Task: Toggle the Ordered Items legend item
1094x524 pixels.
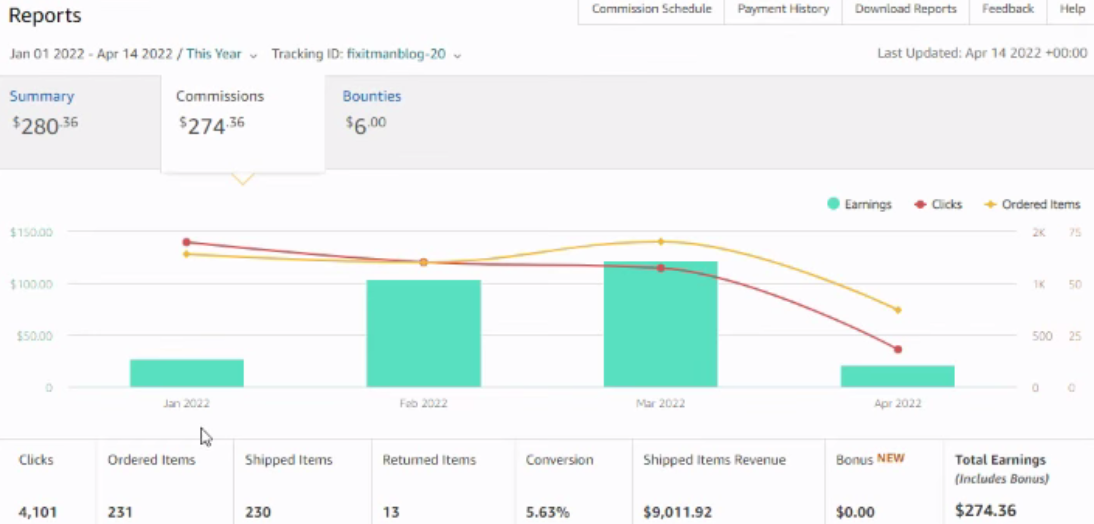Action: click(1032, 204)
